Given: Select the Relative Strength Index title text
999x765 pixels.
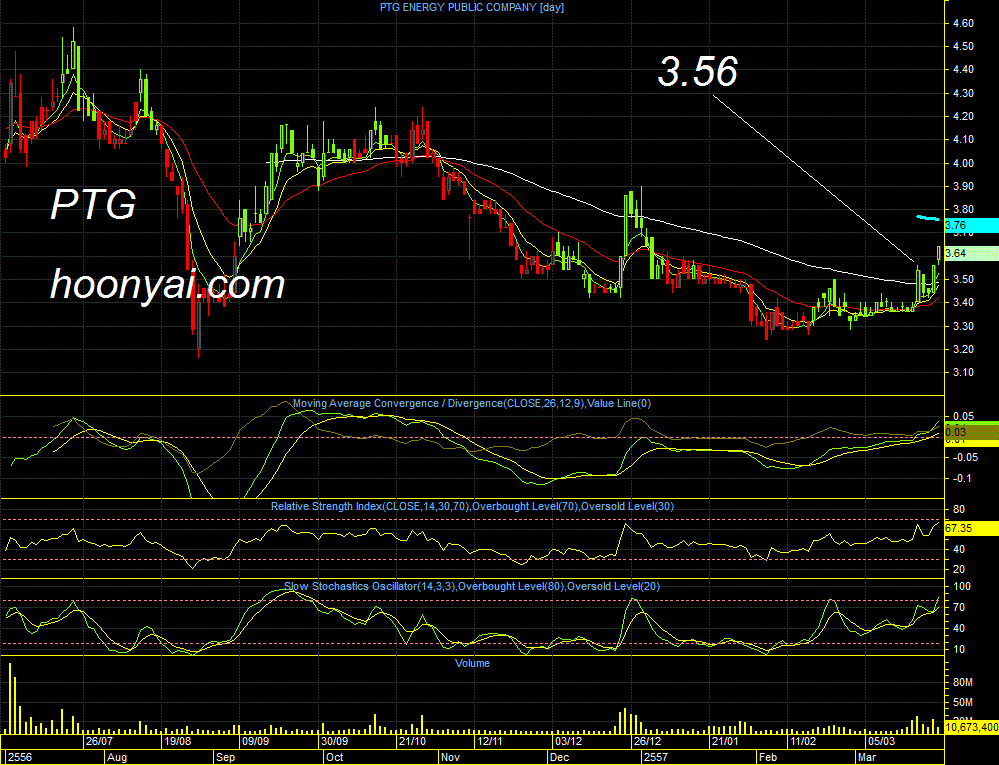Looking at the screenshot, I should tap(472, 506).
